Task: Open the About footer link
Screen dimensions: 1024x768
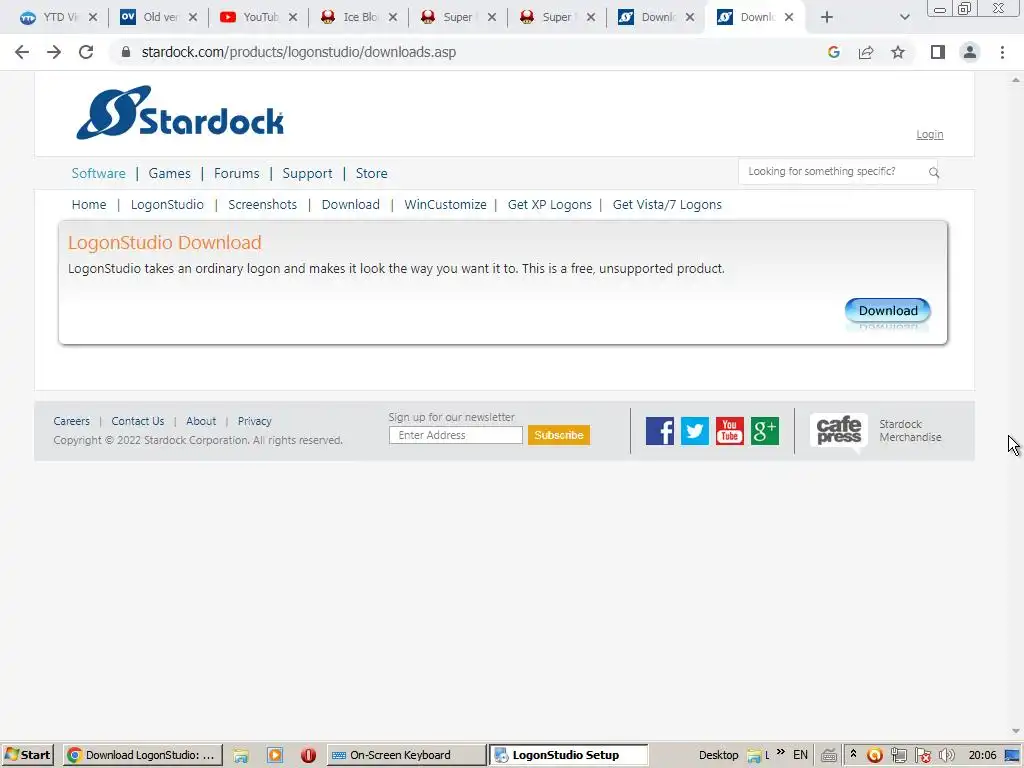Action: tap(201, 421)
